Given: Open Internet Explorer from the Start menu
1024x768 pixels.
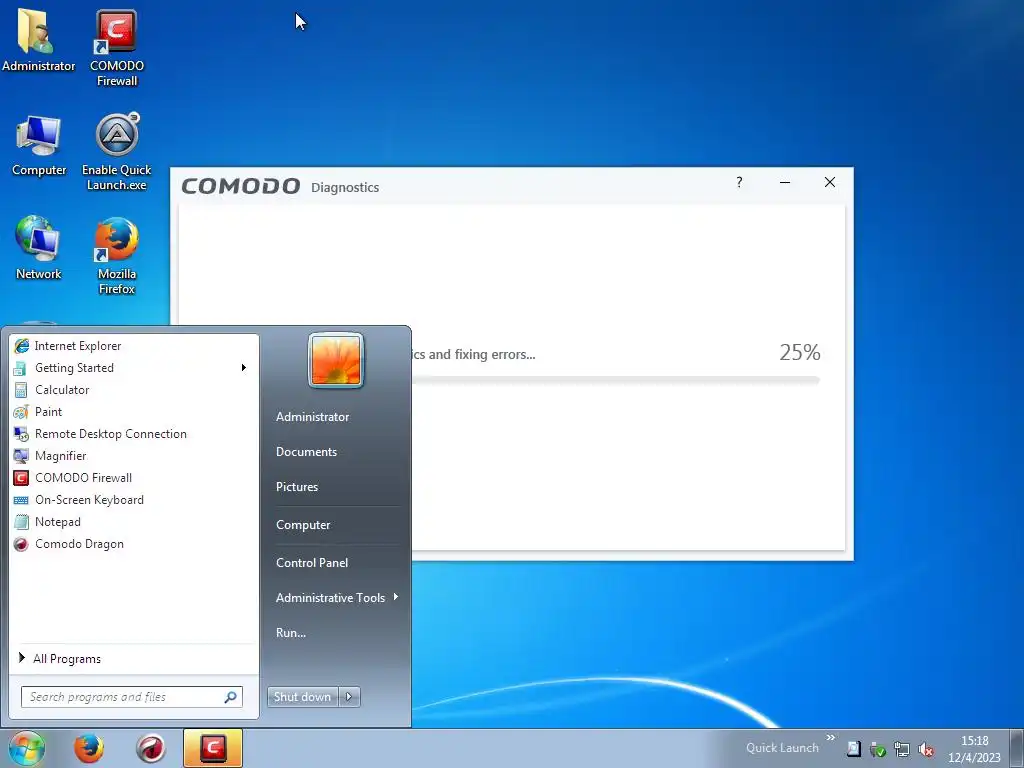Looking at the screenshot, I should pos(134,345).
